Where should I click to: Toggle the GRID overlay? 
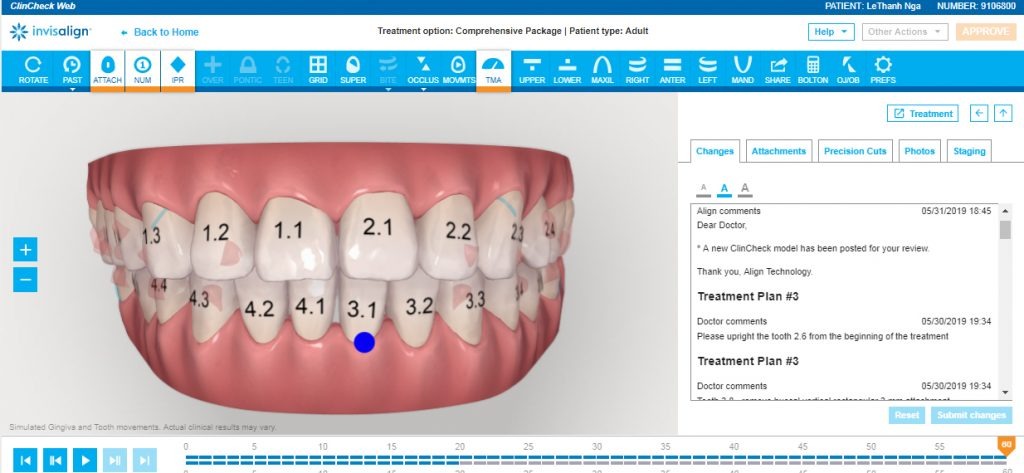coord(318,70)
